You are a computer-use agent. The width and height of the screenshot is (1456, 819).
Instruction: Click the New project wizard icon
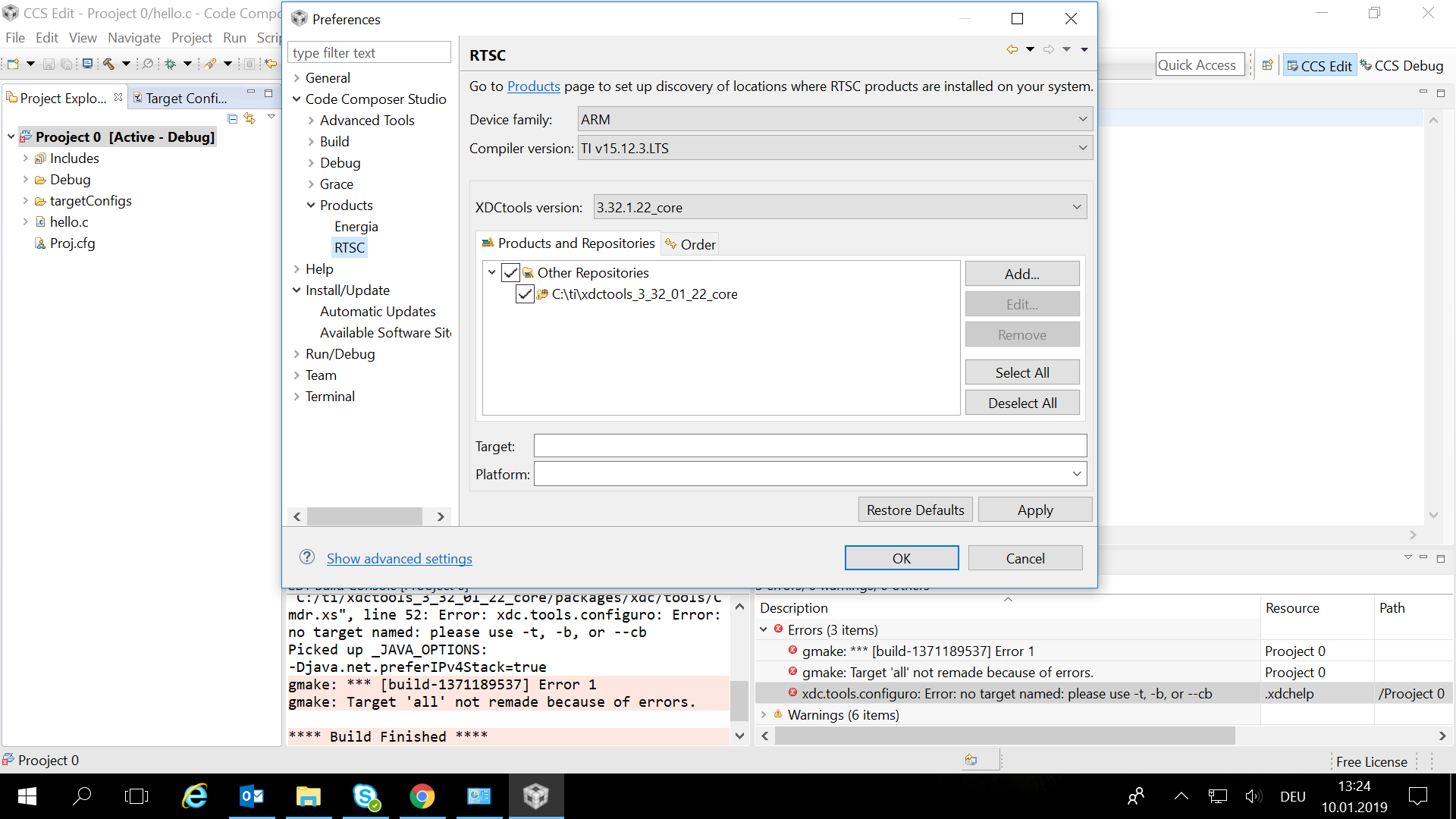coord(13,64)
